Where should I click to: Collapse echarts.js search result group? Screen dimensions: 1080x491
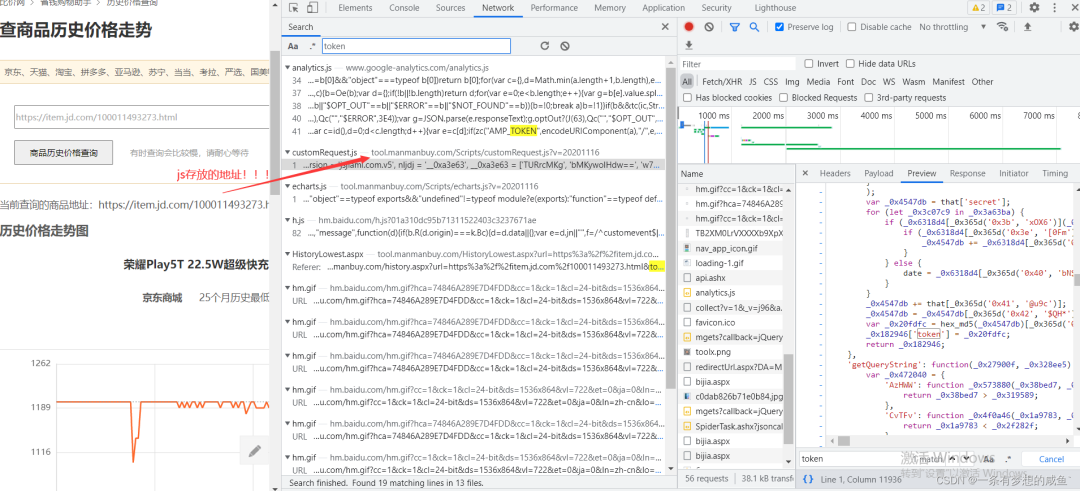[x=287, y=186]
